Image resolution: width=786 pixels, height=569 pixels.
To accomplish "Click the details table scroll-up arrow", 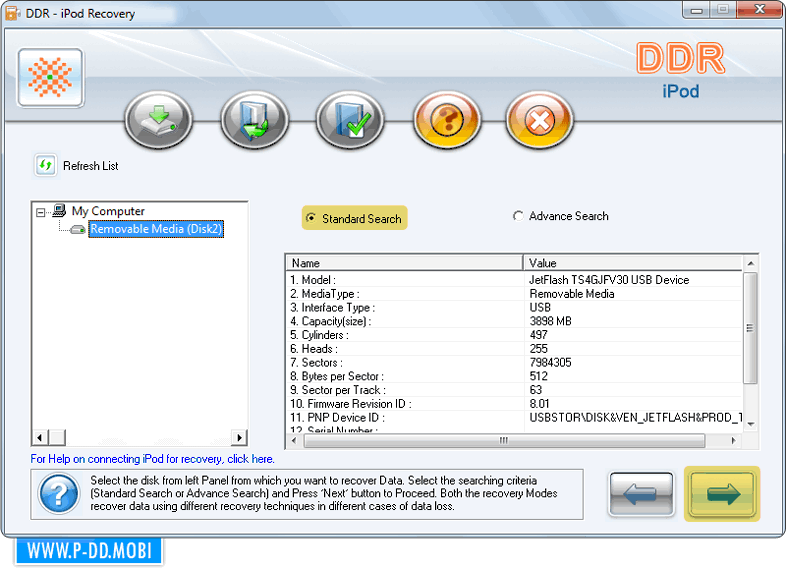I will (750, 263).
